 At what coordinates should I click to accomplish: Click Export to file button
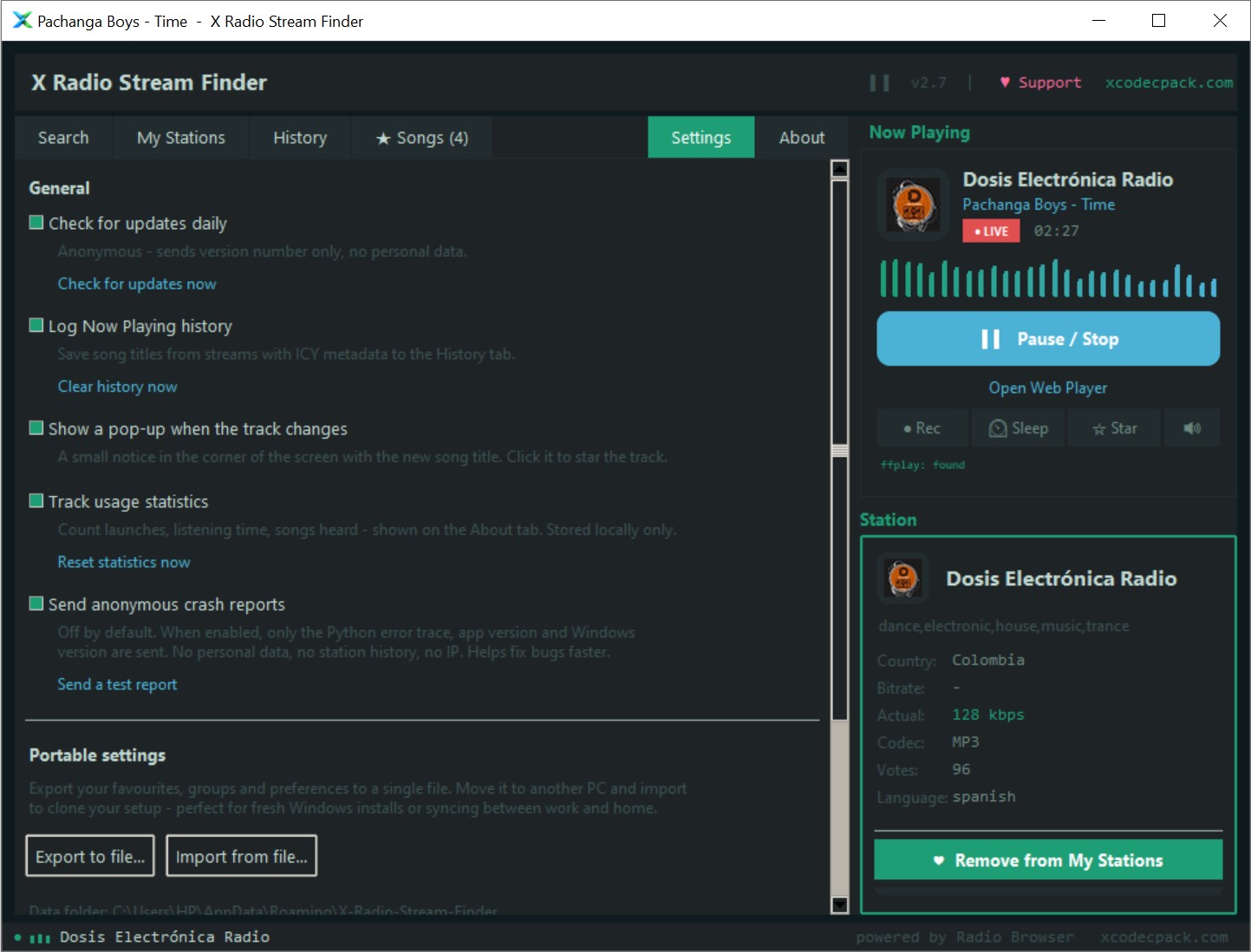90,856
